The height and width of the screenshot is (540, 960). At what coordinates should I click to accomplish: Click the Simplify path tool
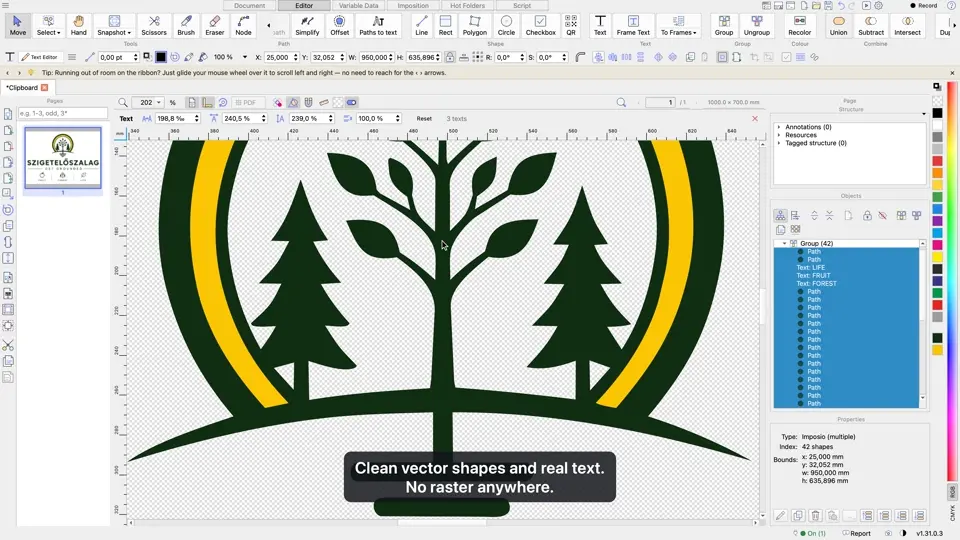click(307, 25)
